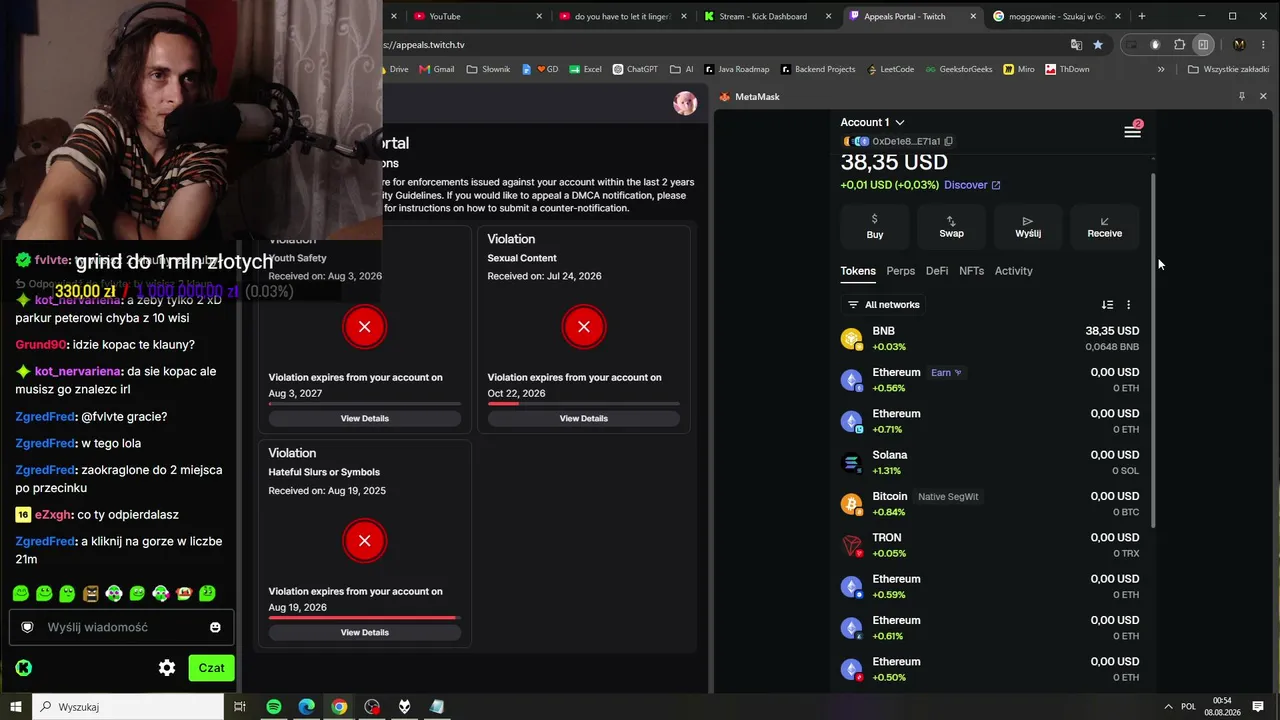The width and height of the screenshot is (1280, 720).
Task: Open a new browser tab
Action: [1142, 16]
